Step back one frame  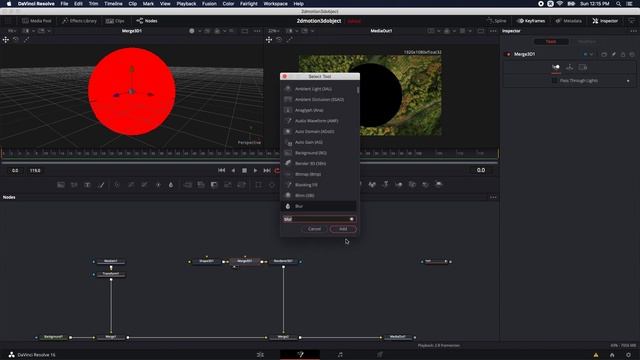click(233, 170)
